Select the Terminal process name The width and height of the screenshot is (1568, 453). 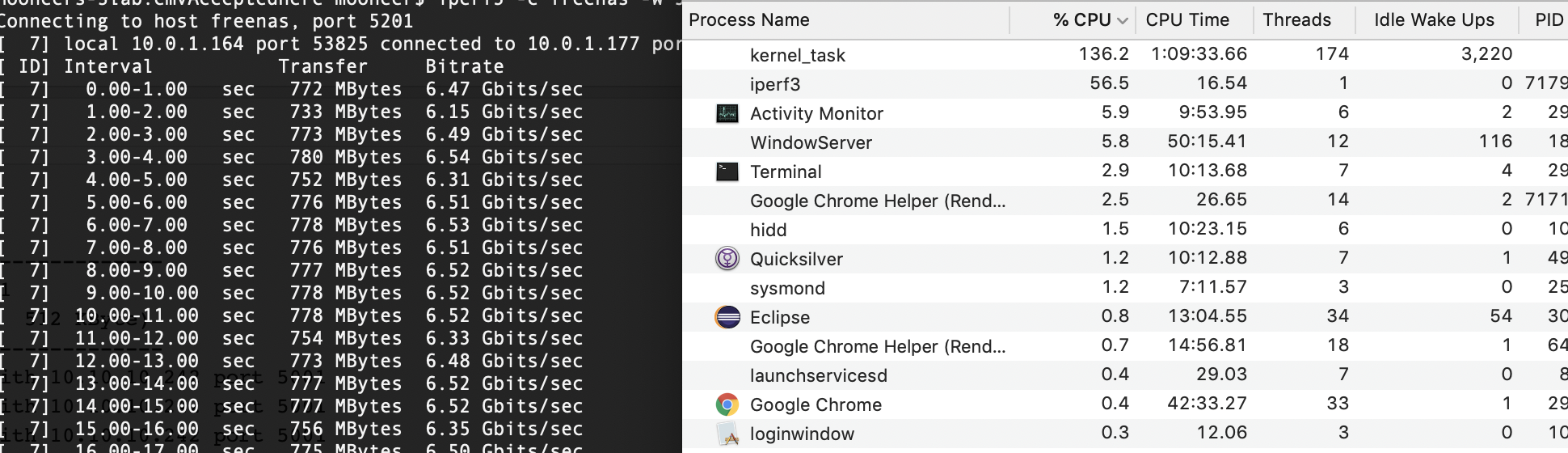click(786, 171)
